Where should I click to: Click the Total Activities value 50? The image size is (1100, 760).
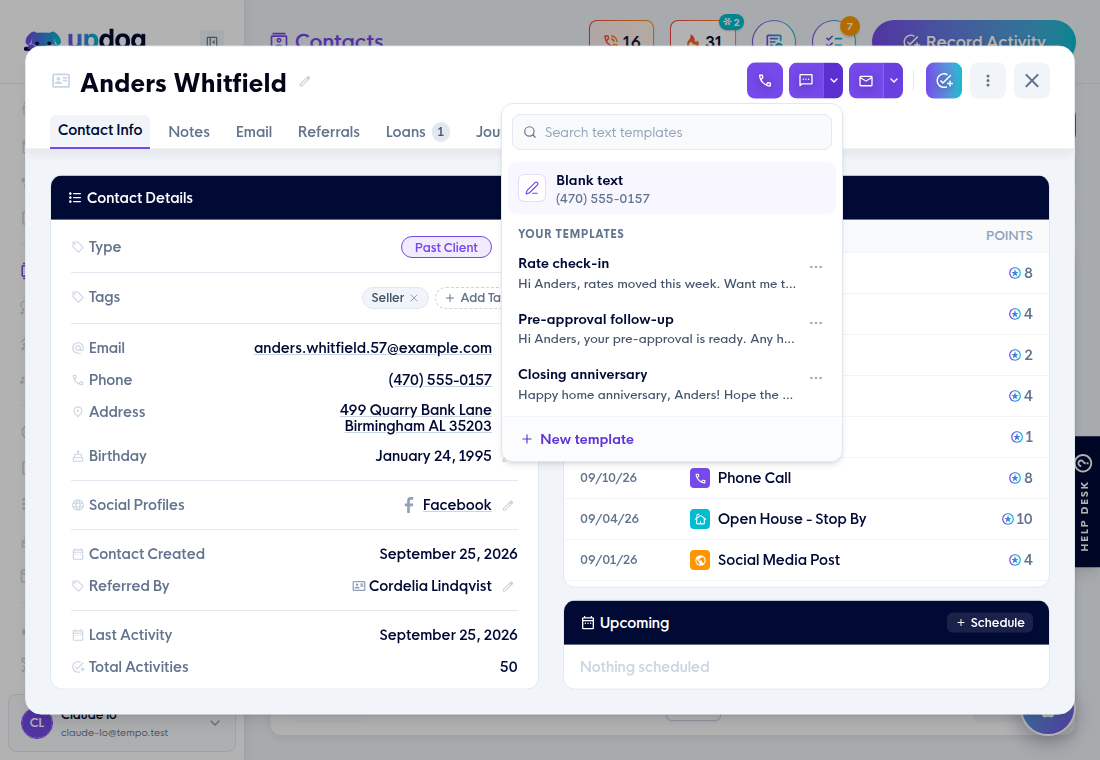coord(509,667)
